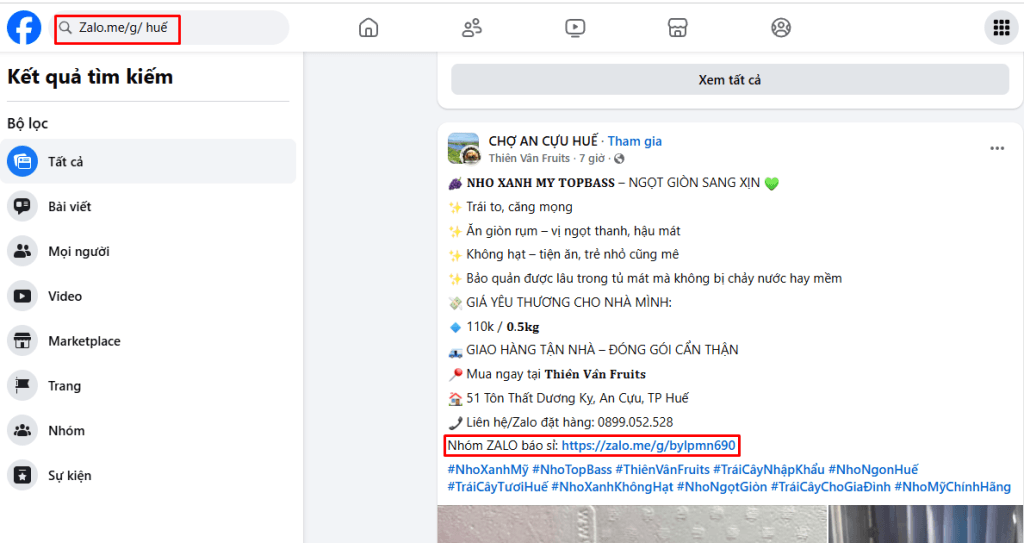This screenshot has width=1024, height=543.
Task: Open the Home feed icon
Action: coord(369,28)
